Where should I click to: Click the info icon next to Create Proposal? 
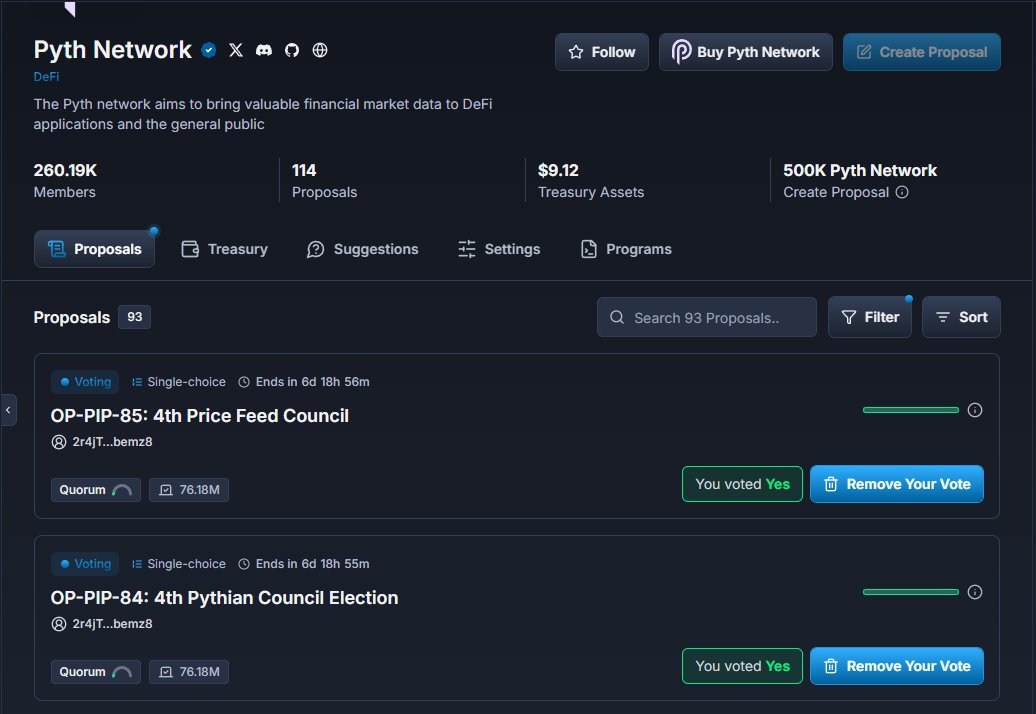tap(902, 192)
